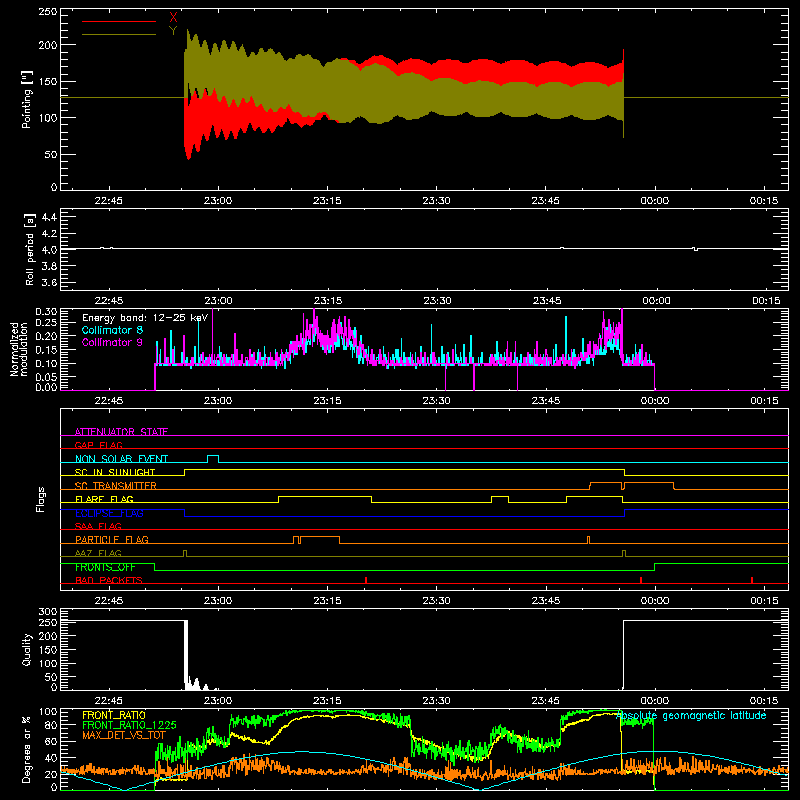The image size is (800, 800).
Task: Click the NON_SOLAR_EVENT flag label
Action: click(x=121, y=459)
